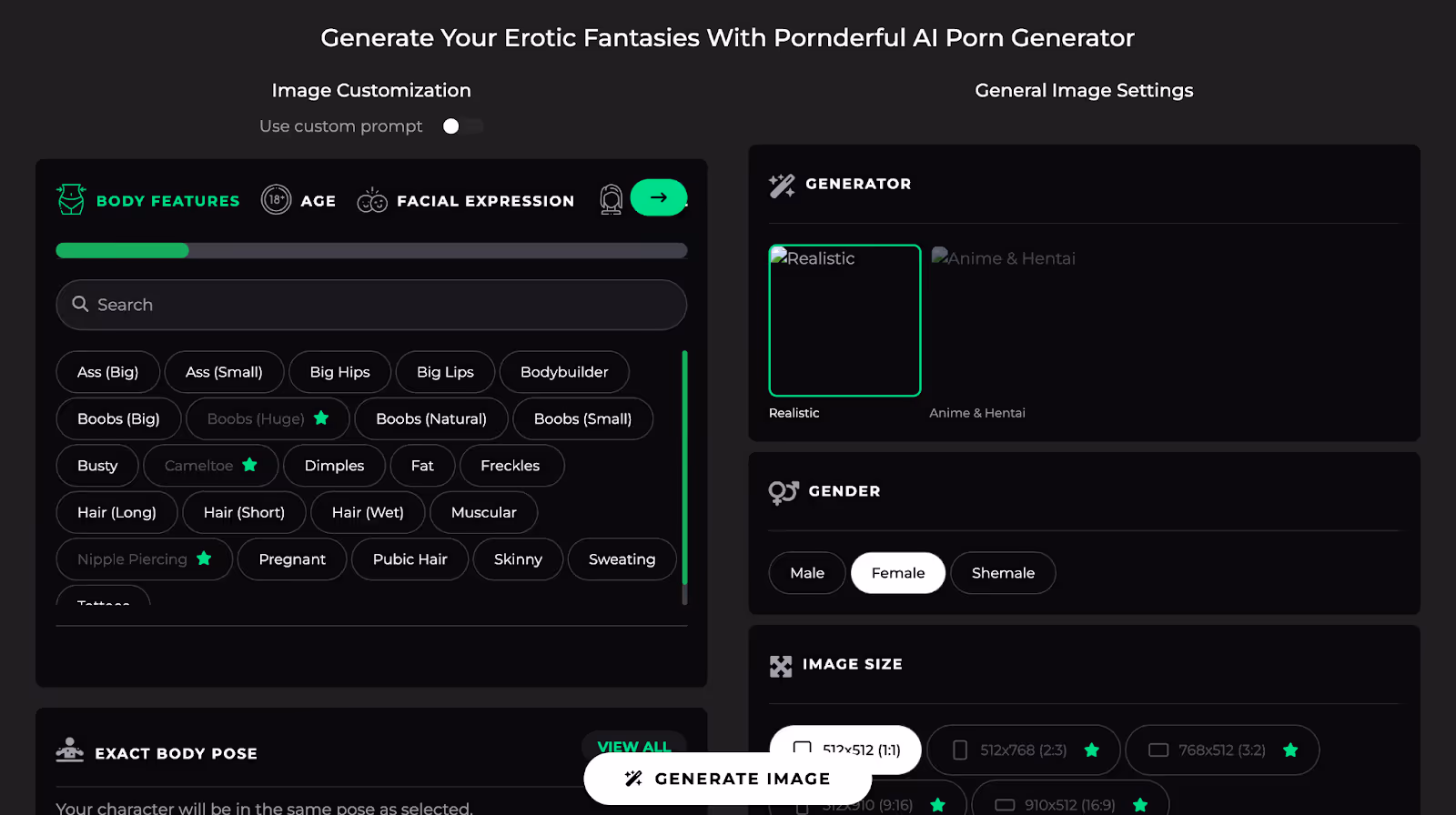1456x815 pixels.
Task: Click the Gender symbols icon
Action: [784, 492]
